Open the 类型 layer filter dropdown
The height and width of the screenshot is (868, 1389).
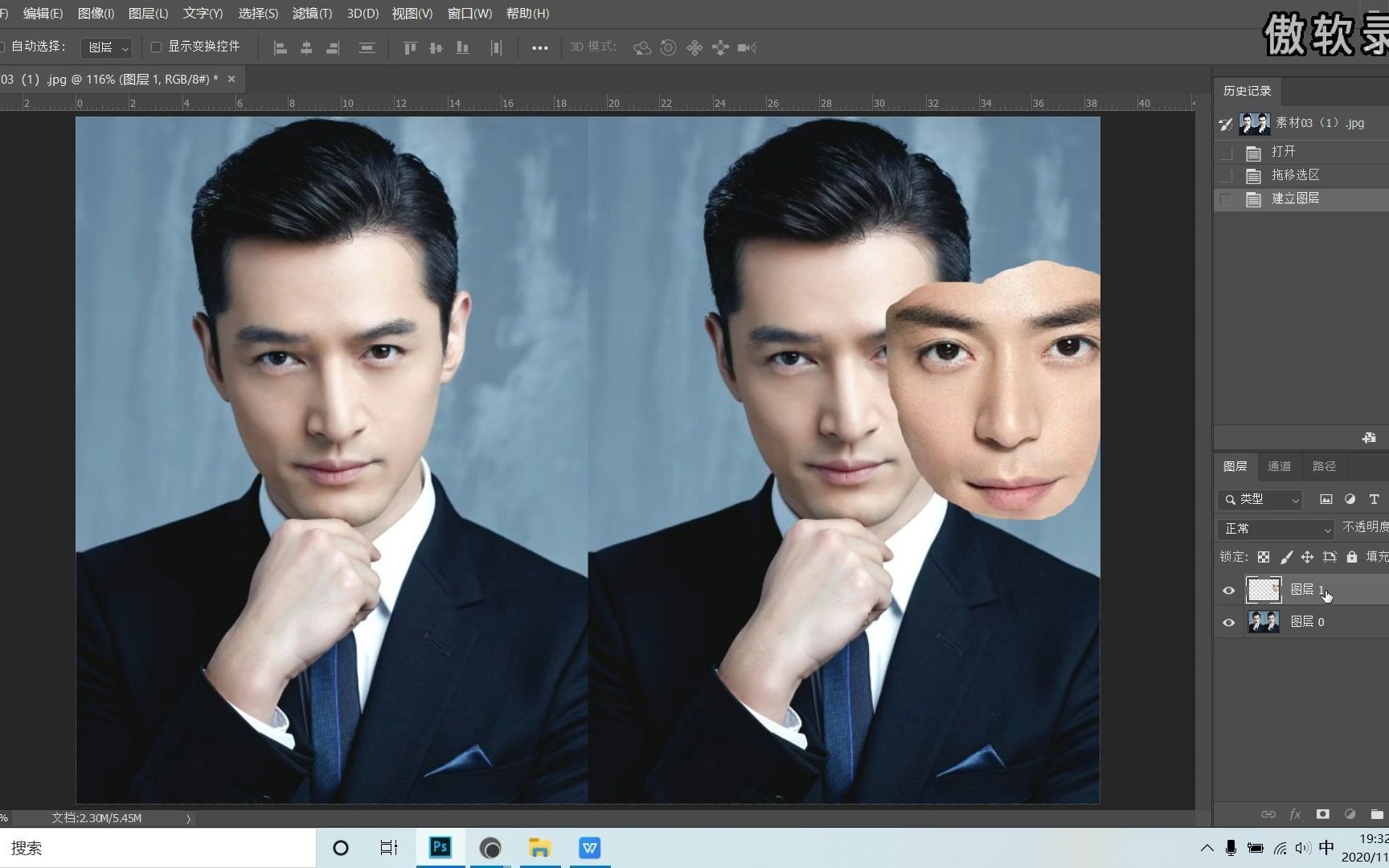(1260, 500)
